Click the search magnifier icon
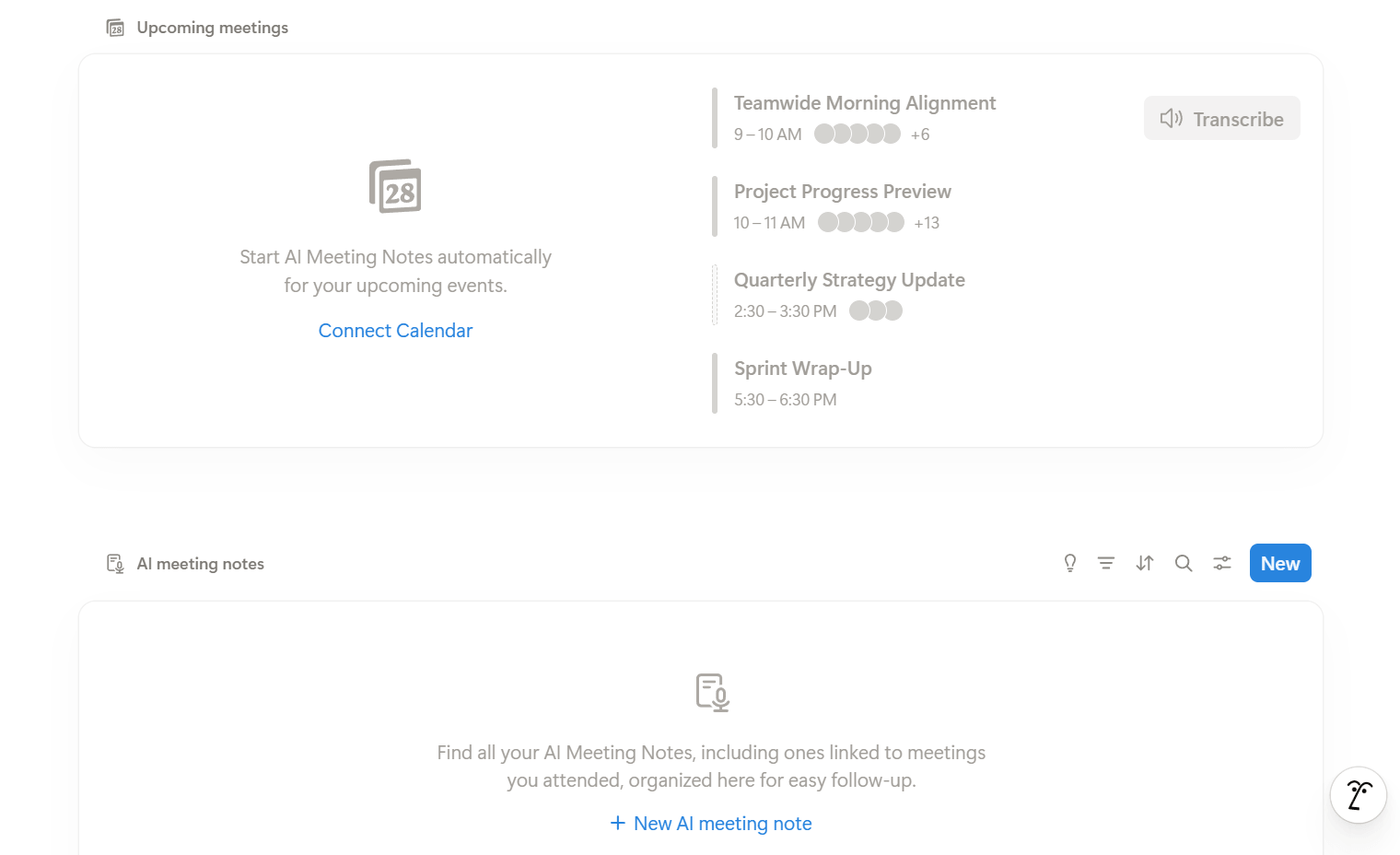The height and width of the screenshot is (855, 1400). 1184,563
